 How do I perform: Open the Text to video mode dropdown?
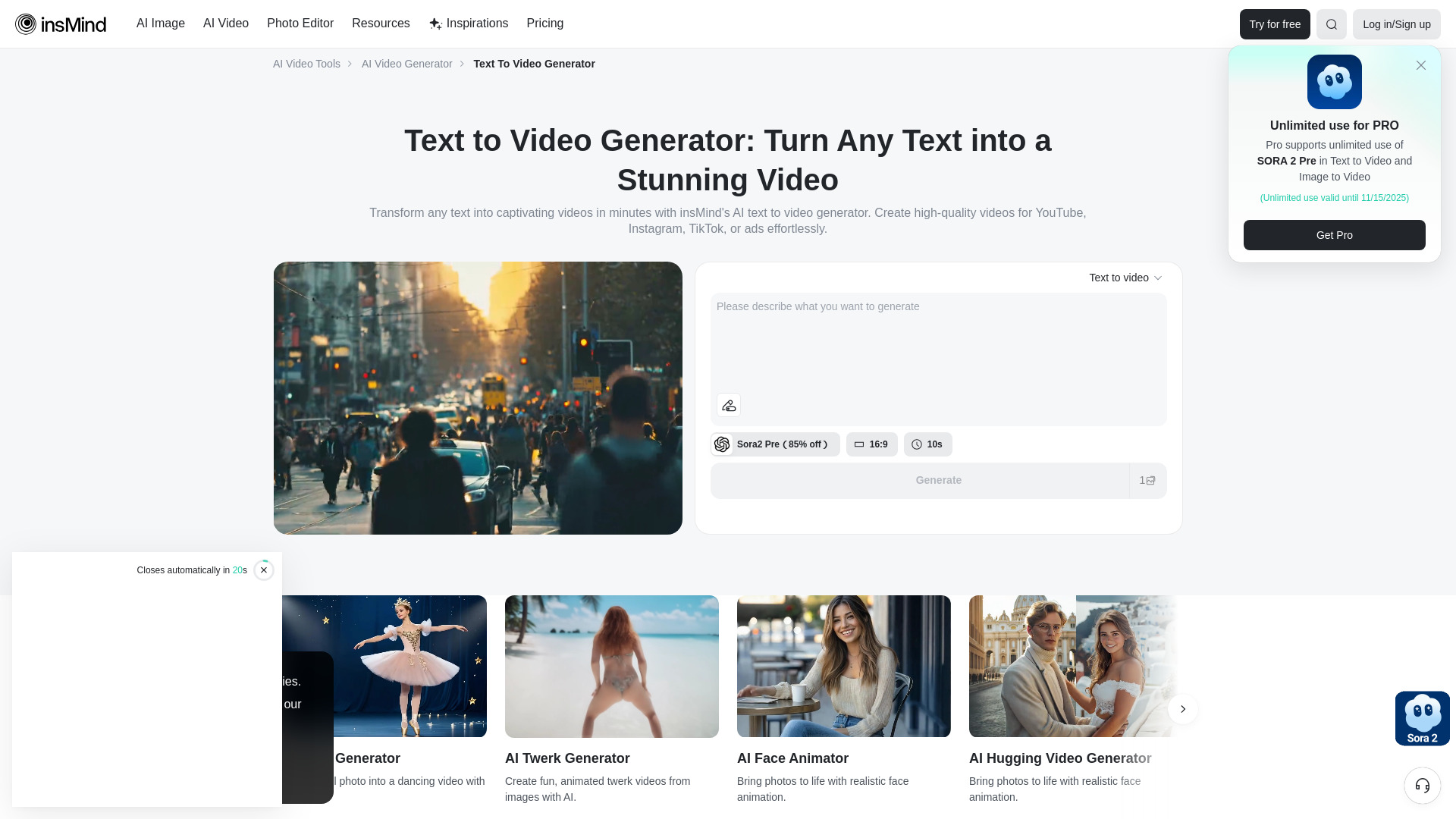(x=1126, y=278)
